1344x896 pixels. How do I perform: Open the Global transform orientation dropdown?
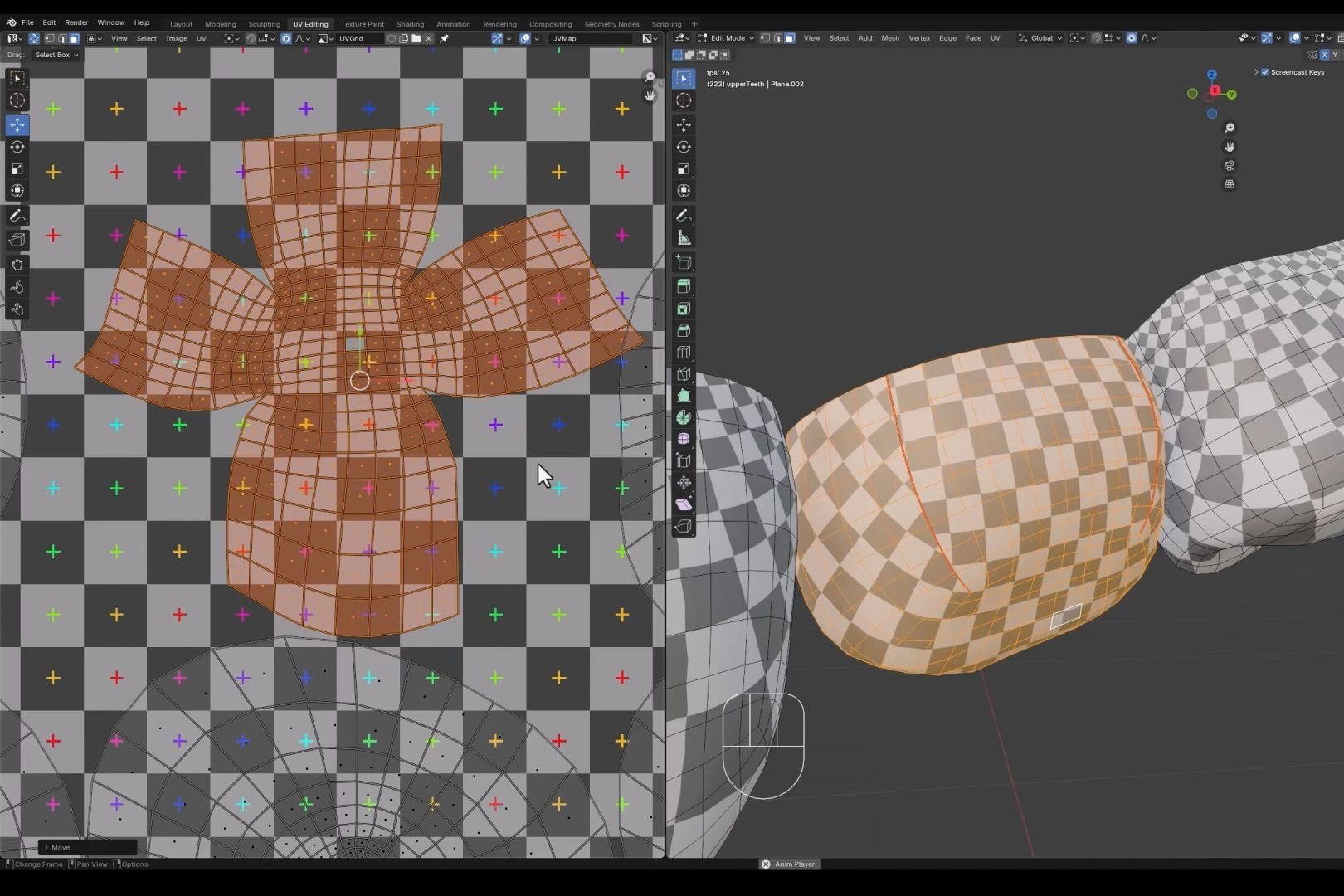coord(1041,38)
